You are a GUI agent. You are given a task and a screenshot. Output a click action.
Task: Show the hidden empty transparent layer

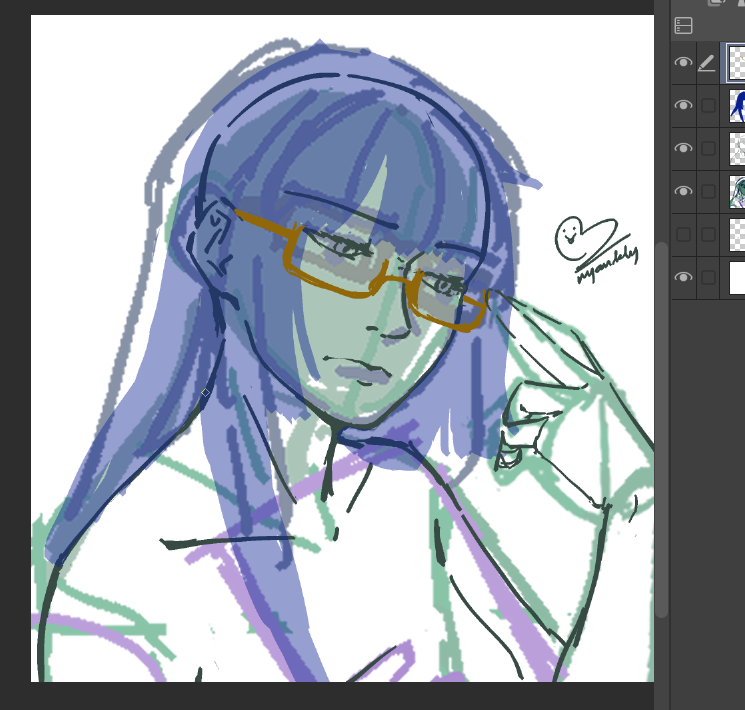click(683, 234)
